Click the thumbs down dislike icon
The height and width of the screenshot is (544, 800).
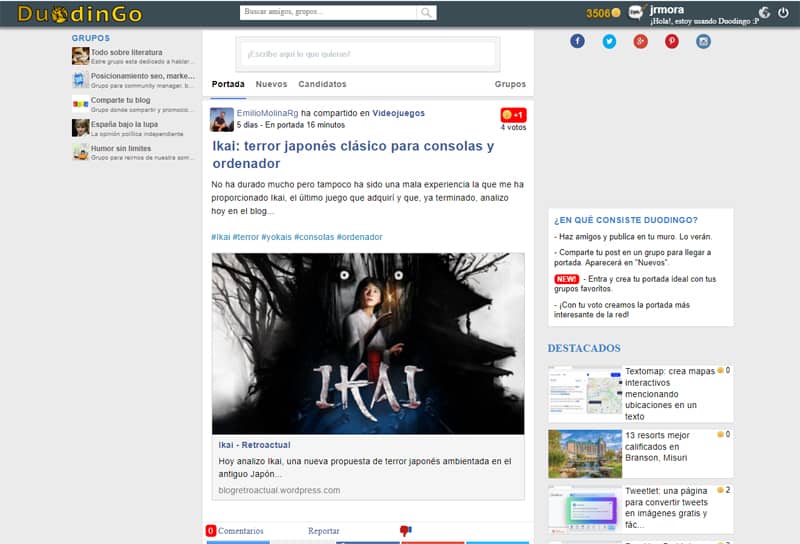click(x=406, y=531)
